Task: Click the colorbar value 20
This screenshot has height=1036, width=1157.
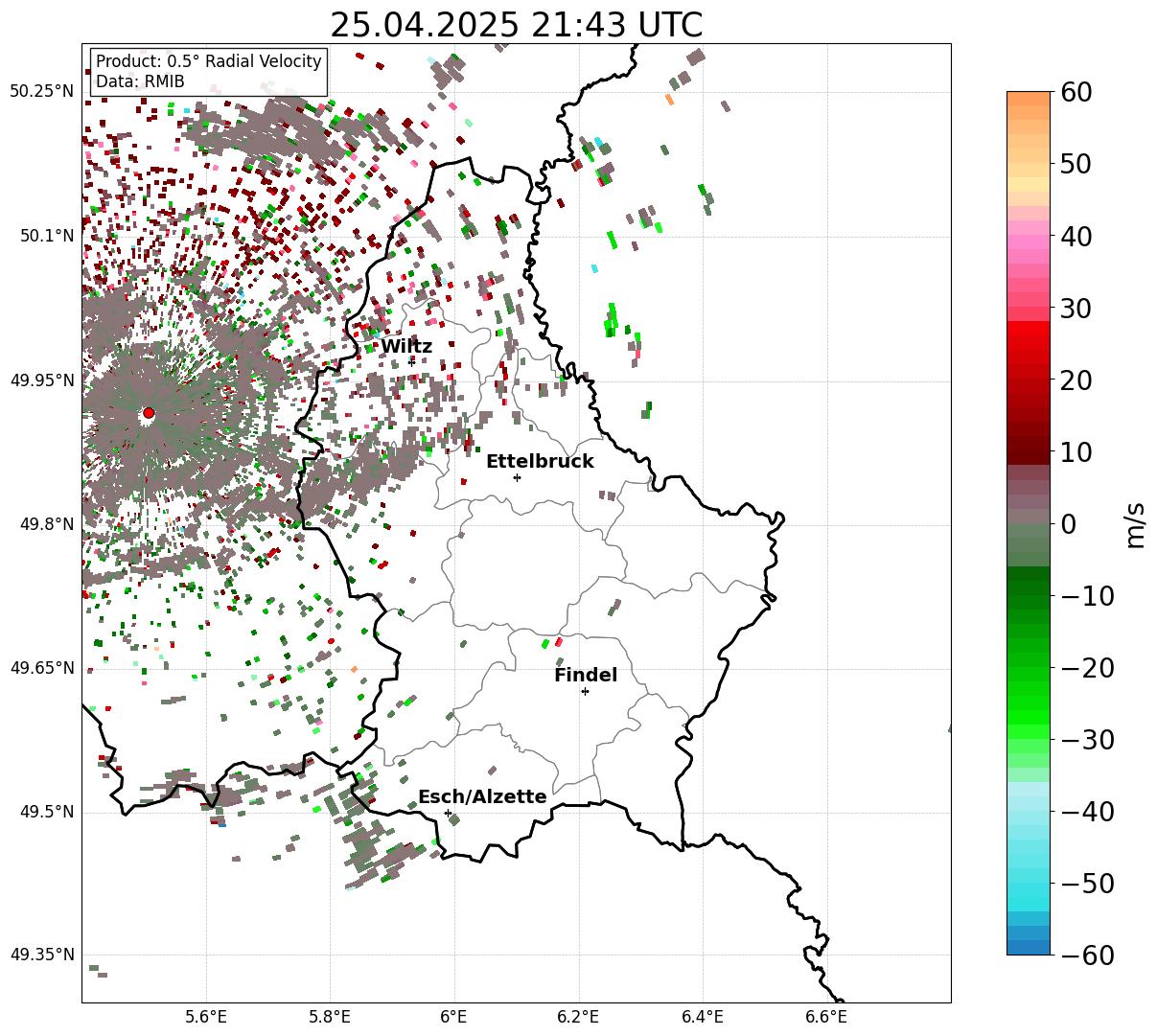Action: click(x=1075, y=380)
